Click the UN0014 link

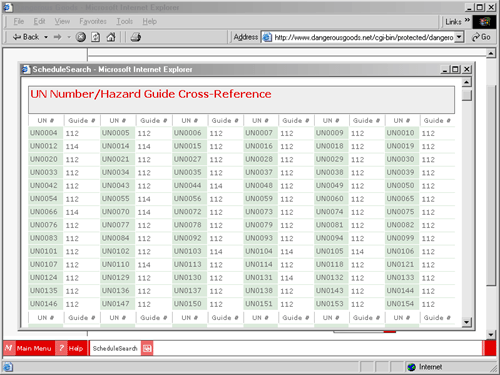116,146
